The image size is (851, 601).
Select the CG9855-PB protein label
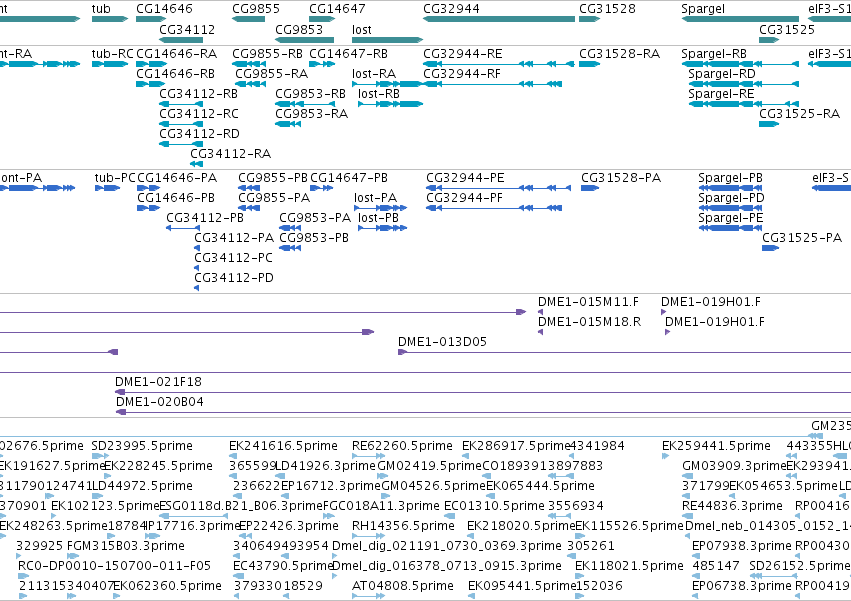272,178
